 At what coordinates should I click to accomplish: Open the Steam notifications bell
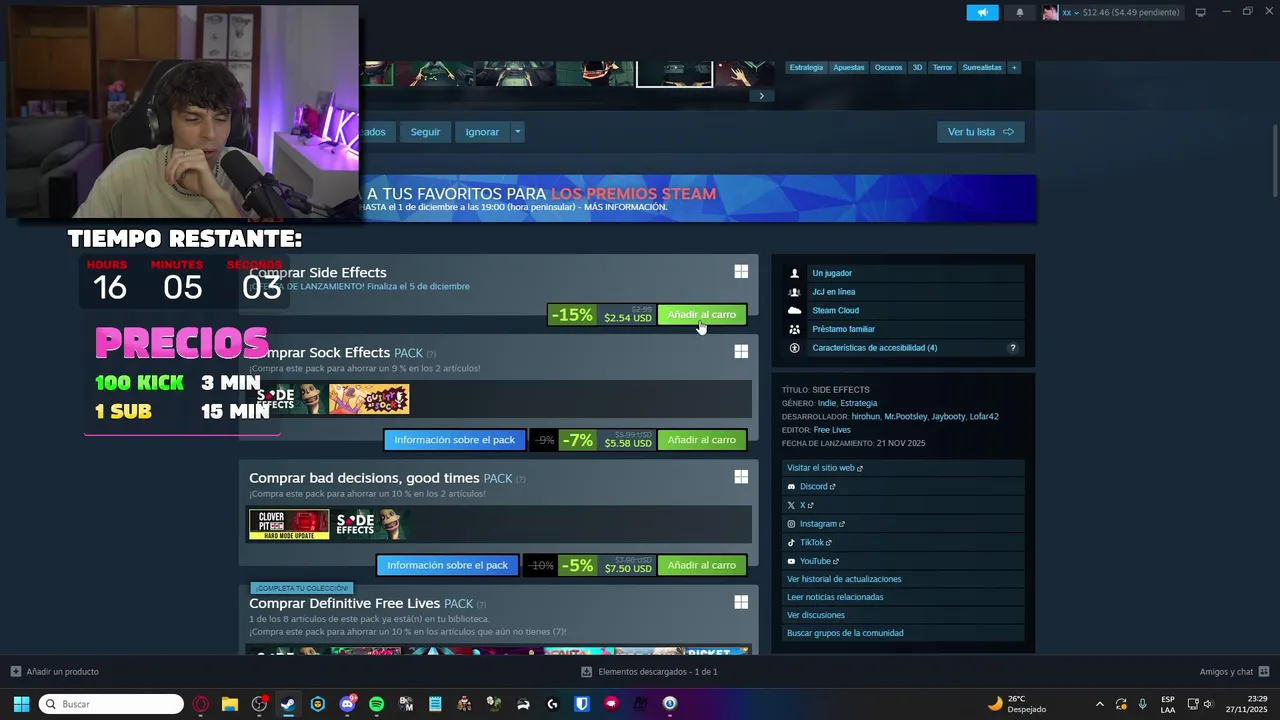pos(1020,12)
